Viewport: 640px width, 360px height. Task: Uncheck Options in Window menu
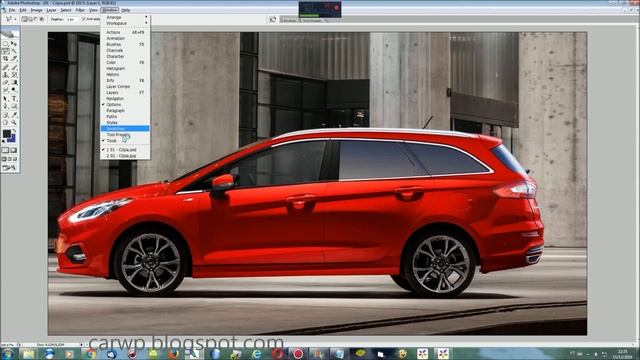pos(125,104)
